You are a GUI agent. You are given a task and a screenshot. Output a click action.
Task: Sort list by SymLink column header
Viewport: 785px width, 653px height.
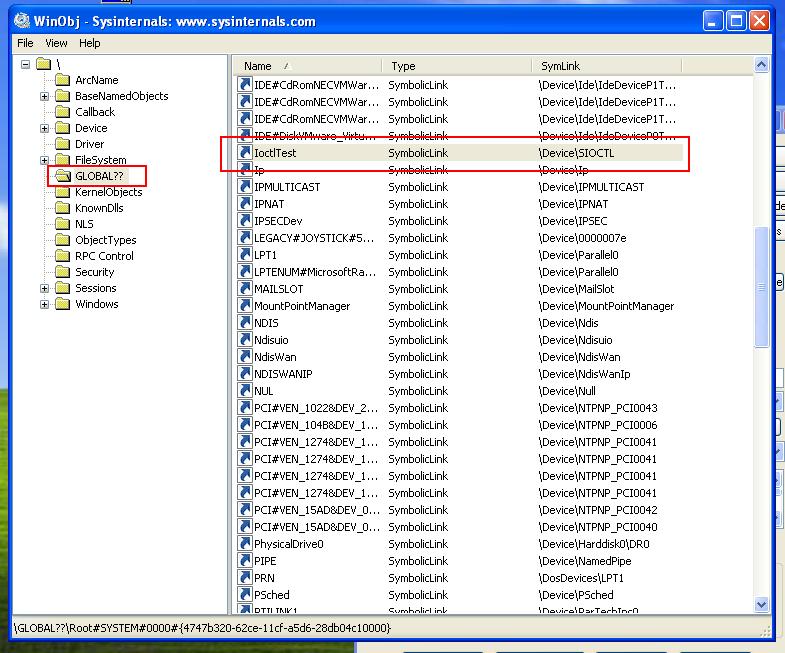coord(640,66)
